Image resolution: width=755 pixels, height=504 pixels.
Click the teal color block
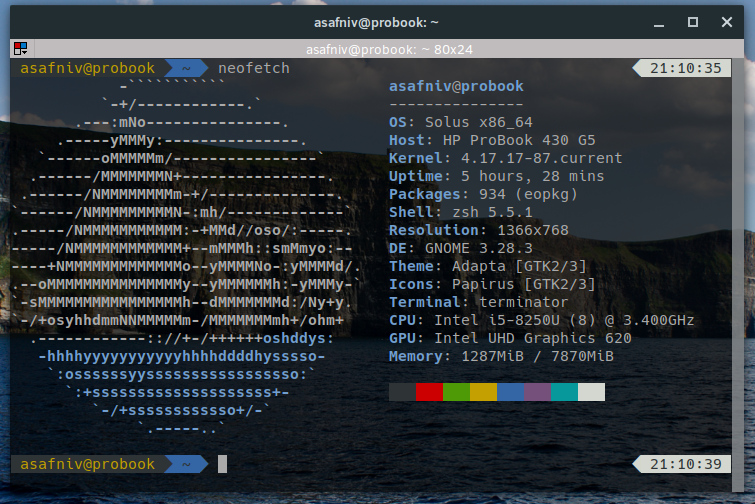pos(564,392)
